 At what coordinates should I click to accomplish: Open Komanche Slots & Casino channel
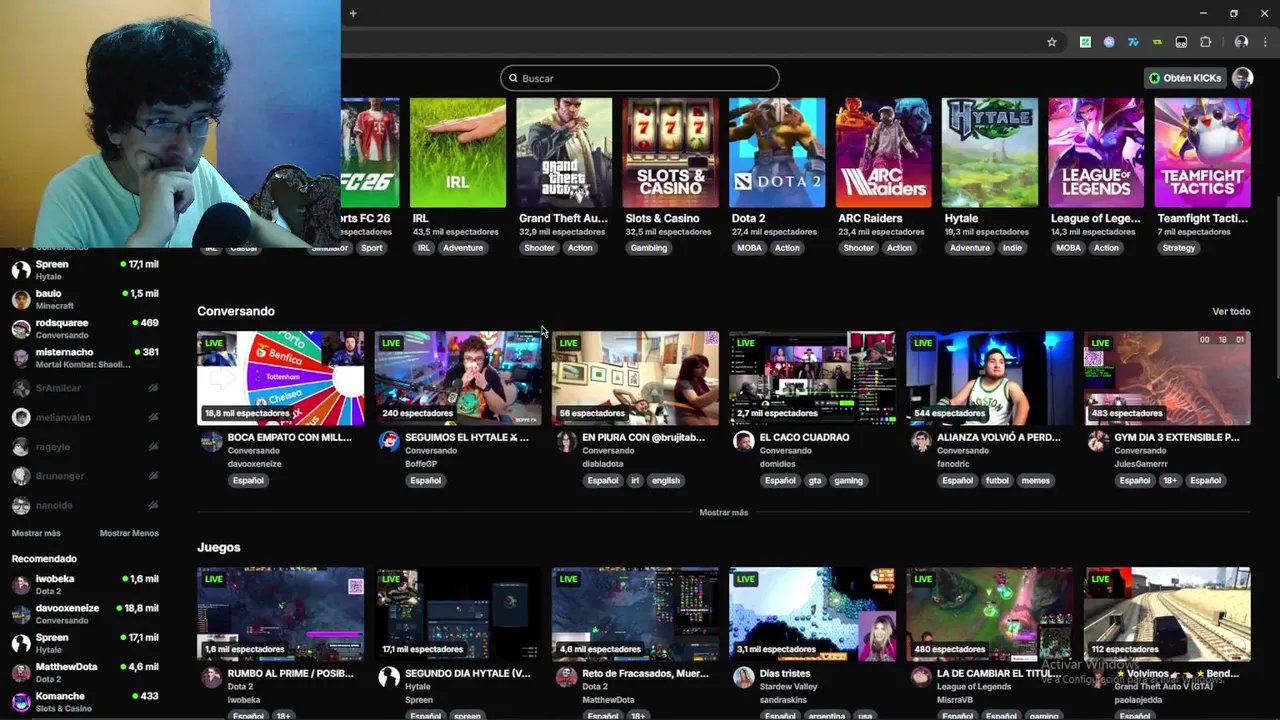tap(85, 701)
